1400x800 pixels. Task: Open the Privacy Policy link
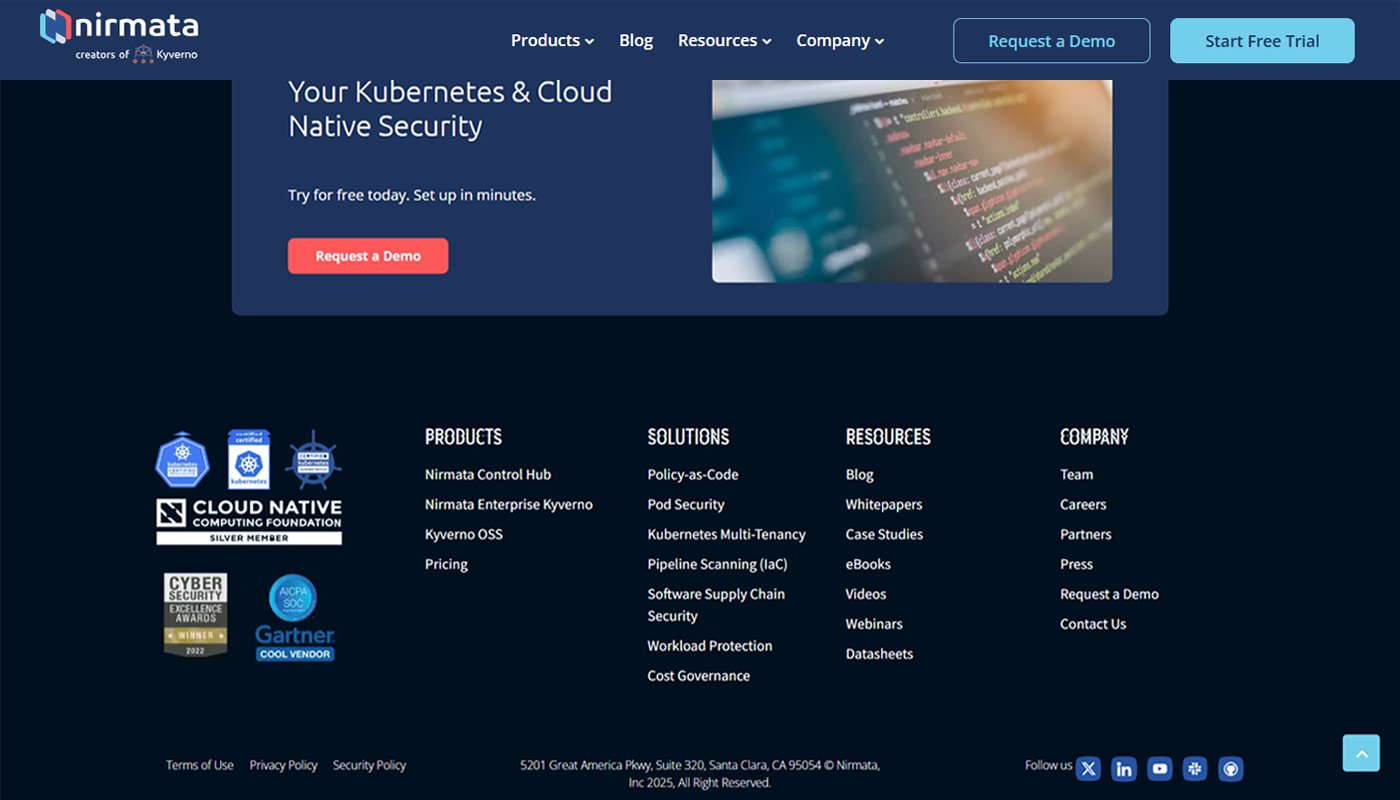coord(283,765)
